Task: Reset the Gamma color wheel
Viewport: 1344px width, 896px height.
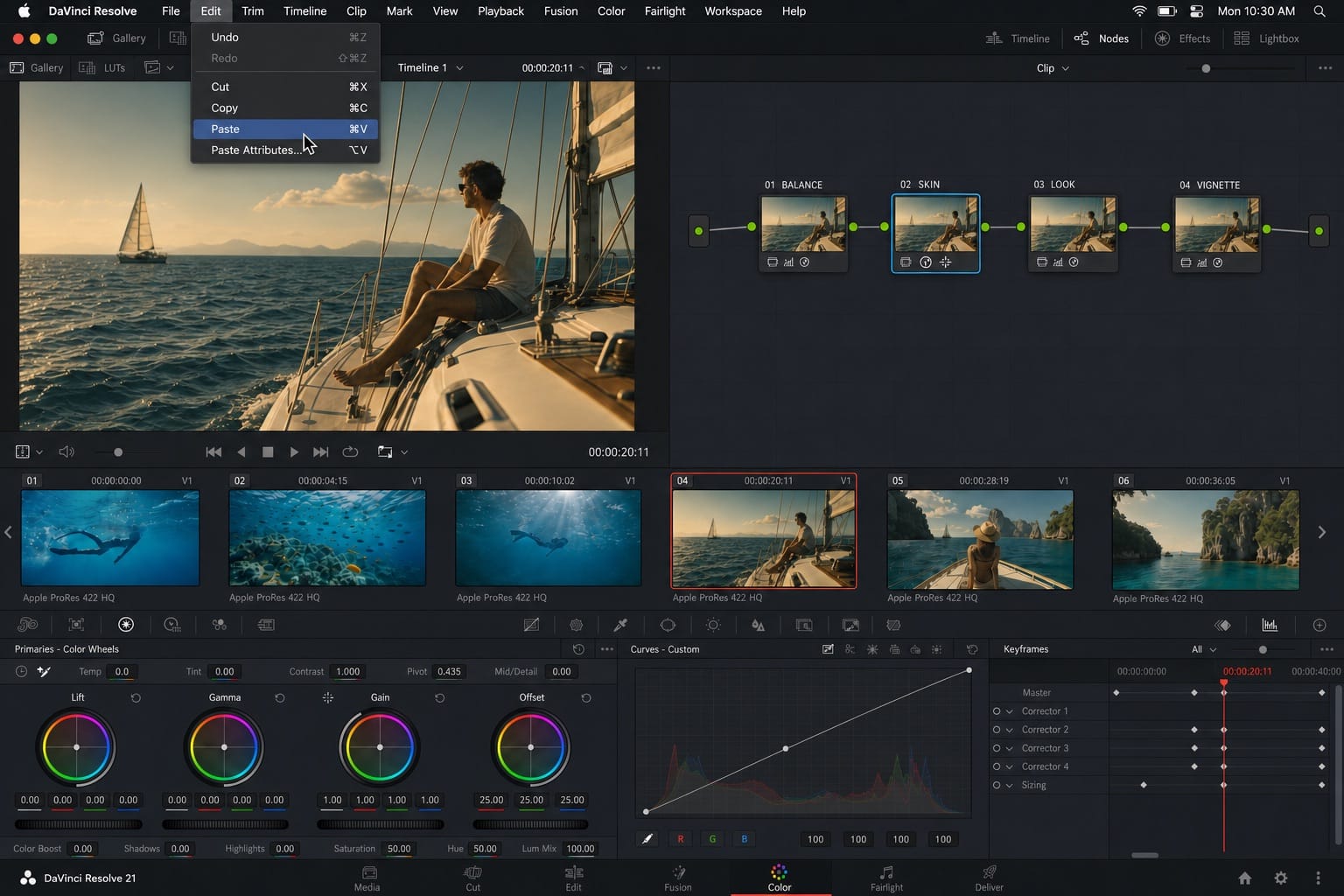Action: 280,697
